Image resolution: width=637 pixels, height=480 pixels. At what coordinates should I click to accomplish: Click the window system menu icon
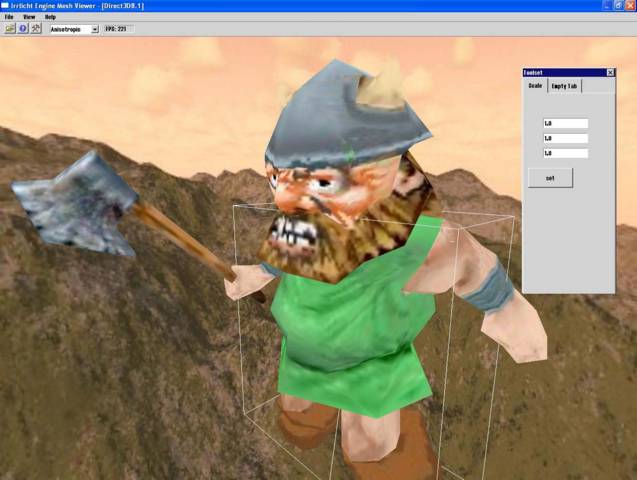tap(4, 5)
